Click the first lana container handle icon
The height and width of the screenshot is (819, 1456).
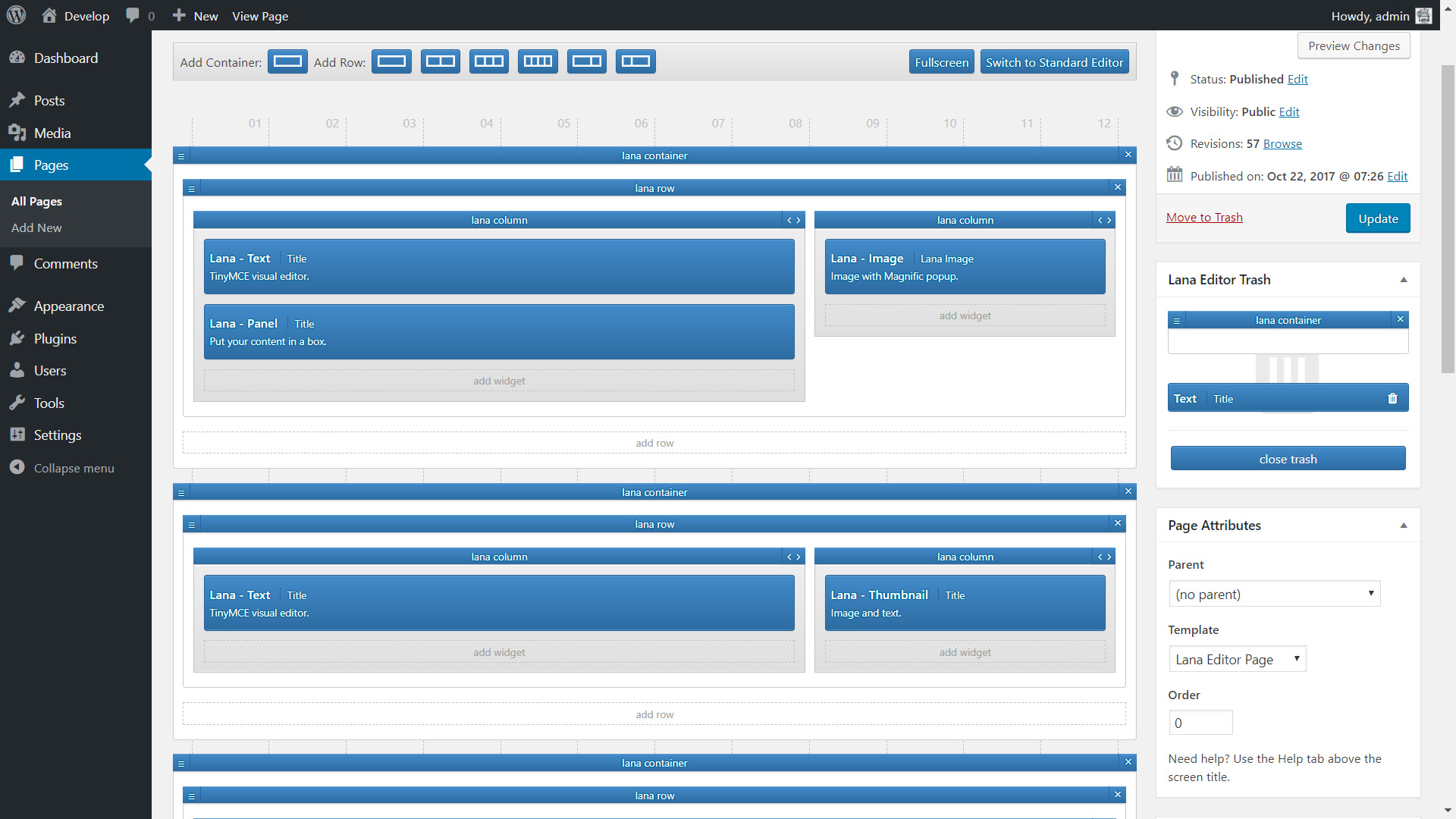click(181, 155)
